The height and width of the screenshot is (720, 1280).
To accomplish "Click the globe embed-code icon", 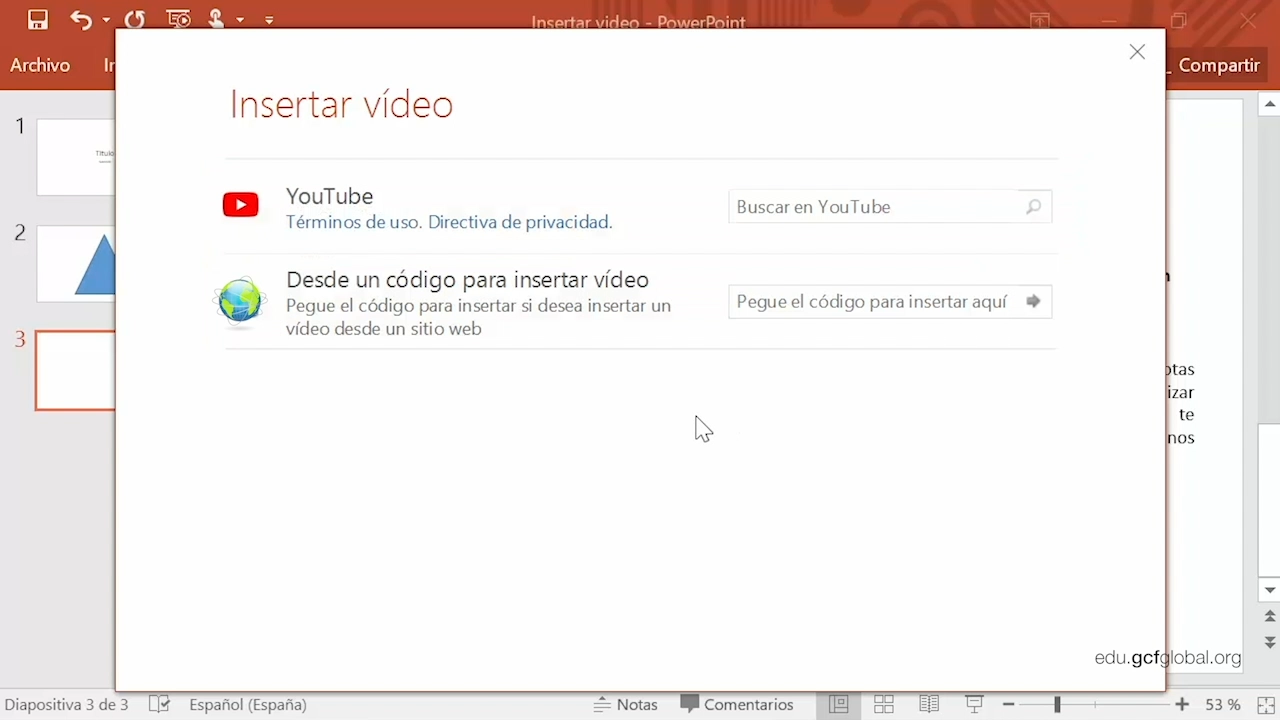I will (x=240, y=302).
